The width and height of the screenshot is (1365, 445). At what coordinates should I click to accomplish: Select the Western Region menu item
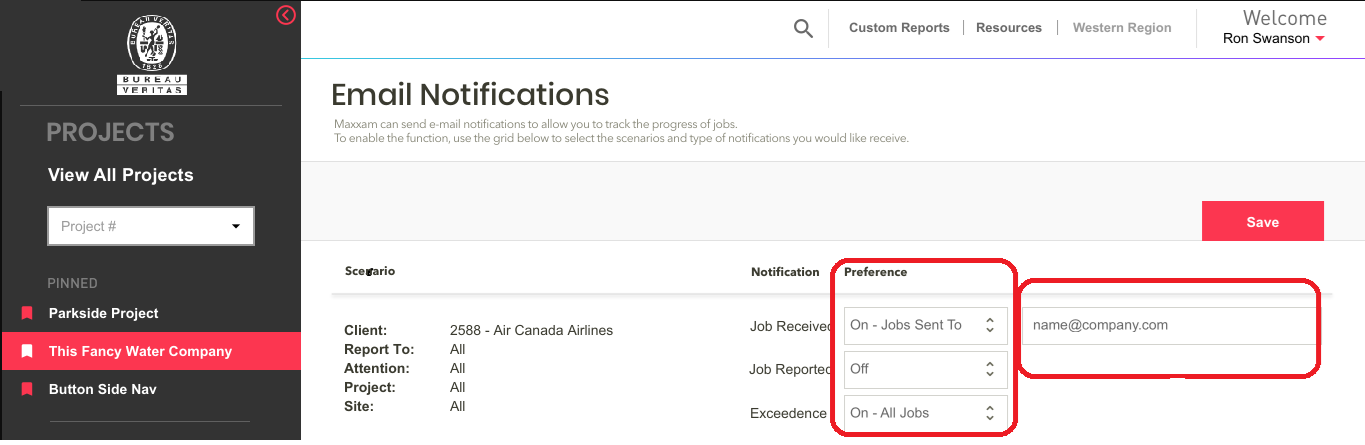[1121, 28]
